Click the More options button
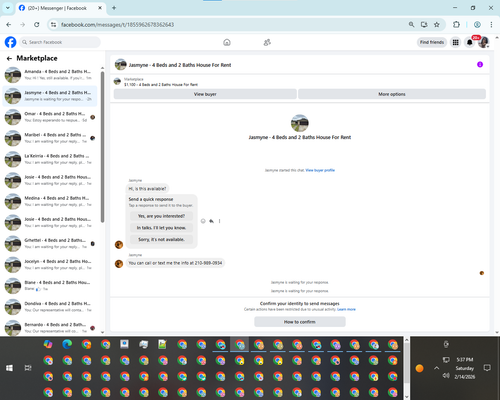Viewport: 500px width, 400px height. click(x=392, y=94)
